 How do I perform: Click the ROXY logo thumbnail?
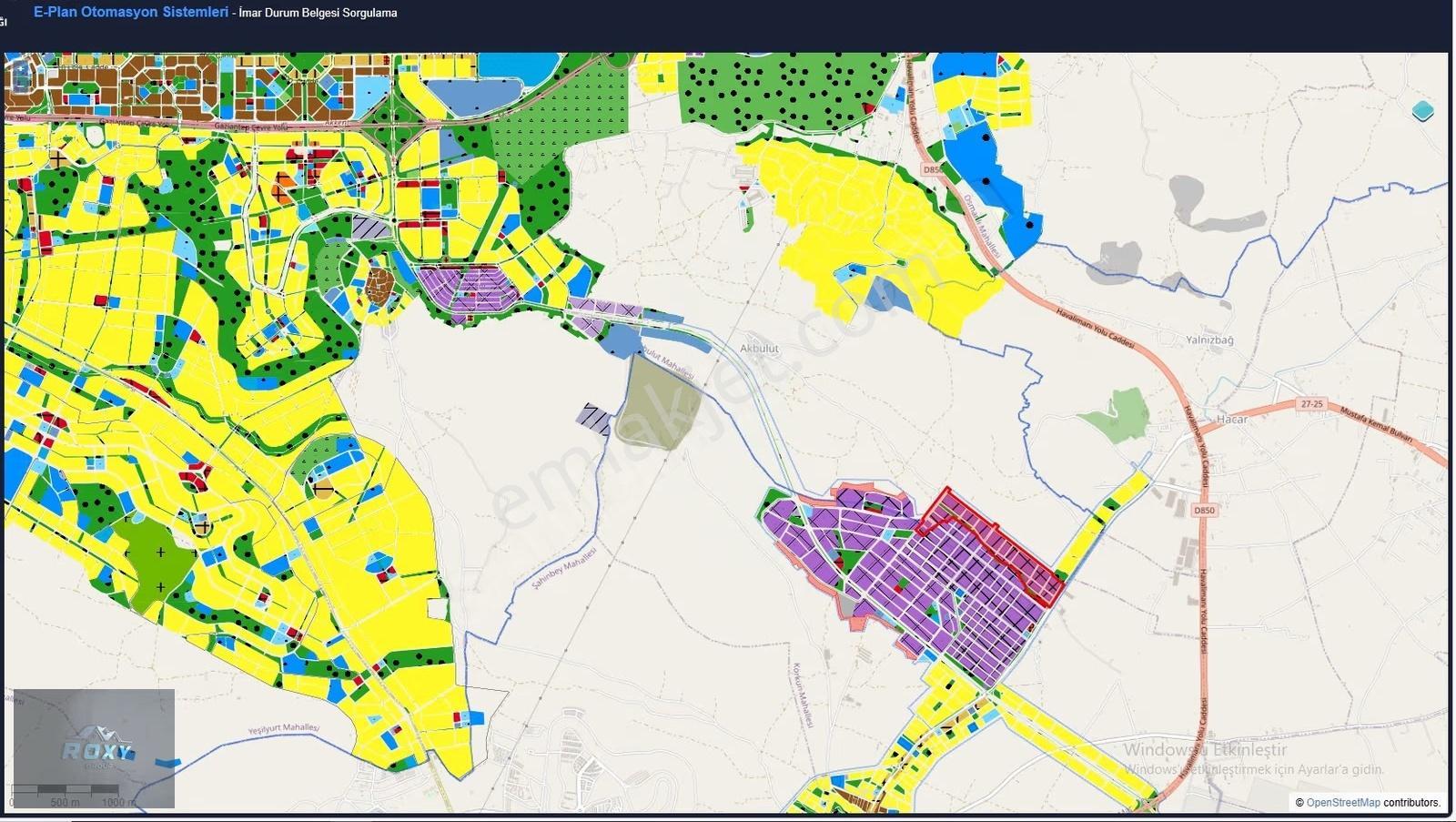(94, 748)
